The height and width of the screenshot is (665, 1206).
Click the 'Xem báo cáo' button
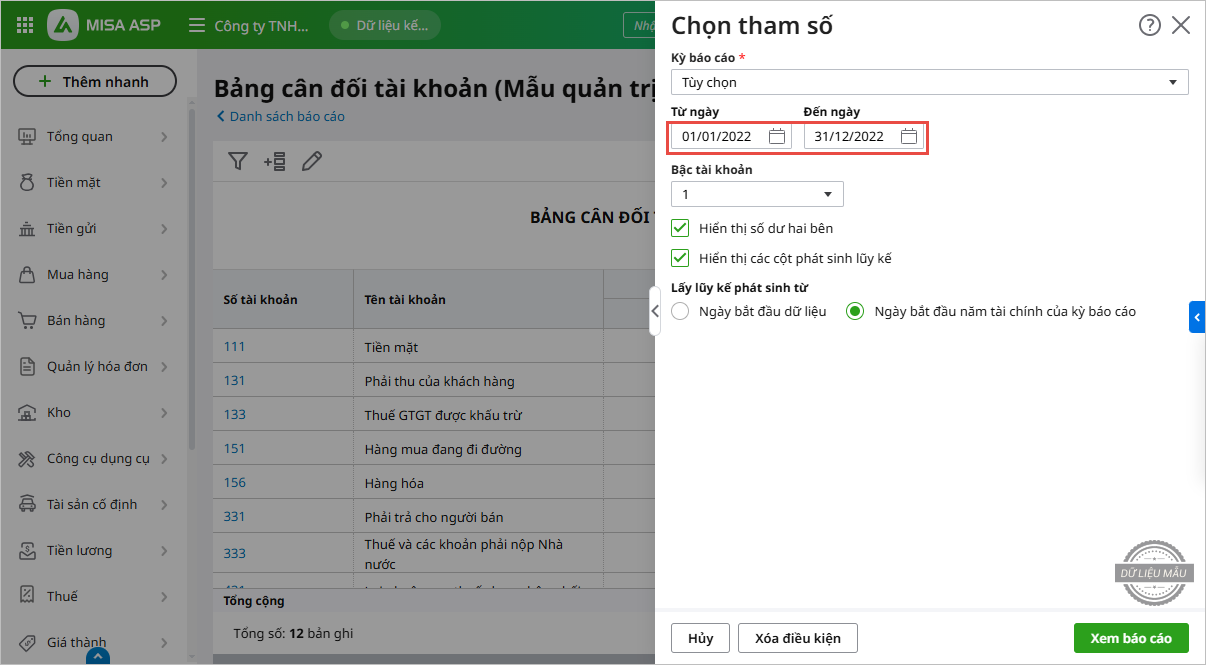(x=1130, y=638)
